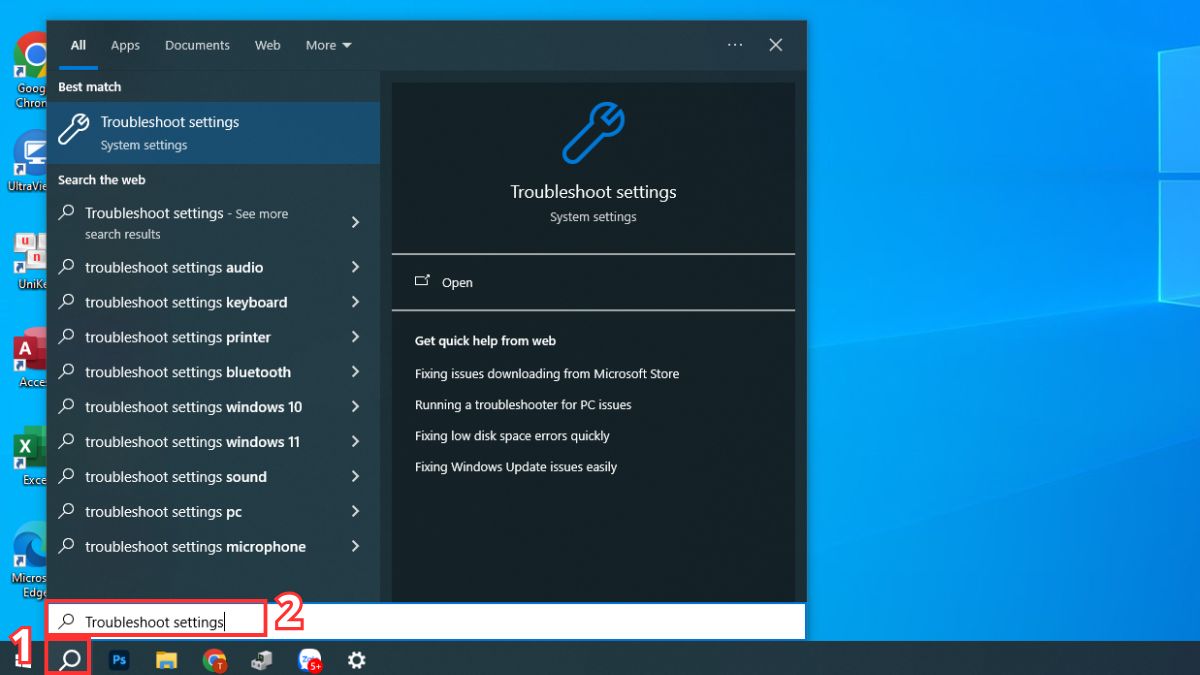
Task: Click the large wrench icon in preview pane
Action: click(593, 134)
